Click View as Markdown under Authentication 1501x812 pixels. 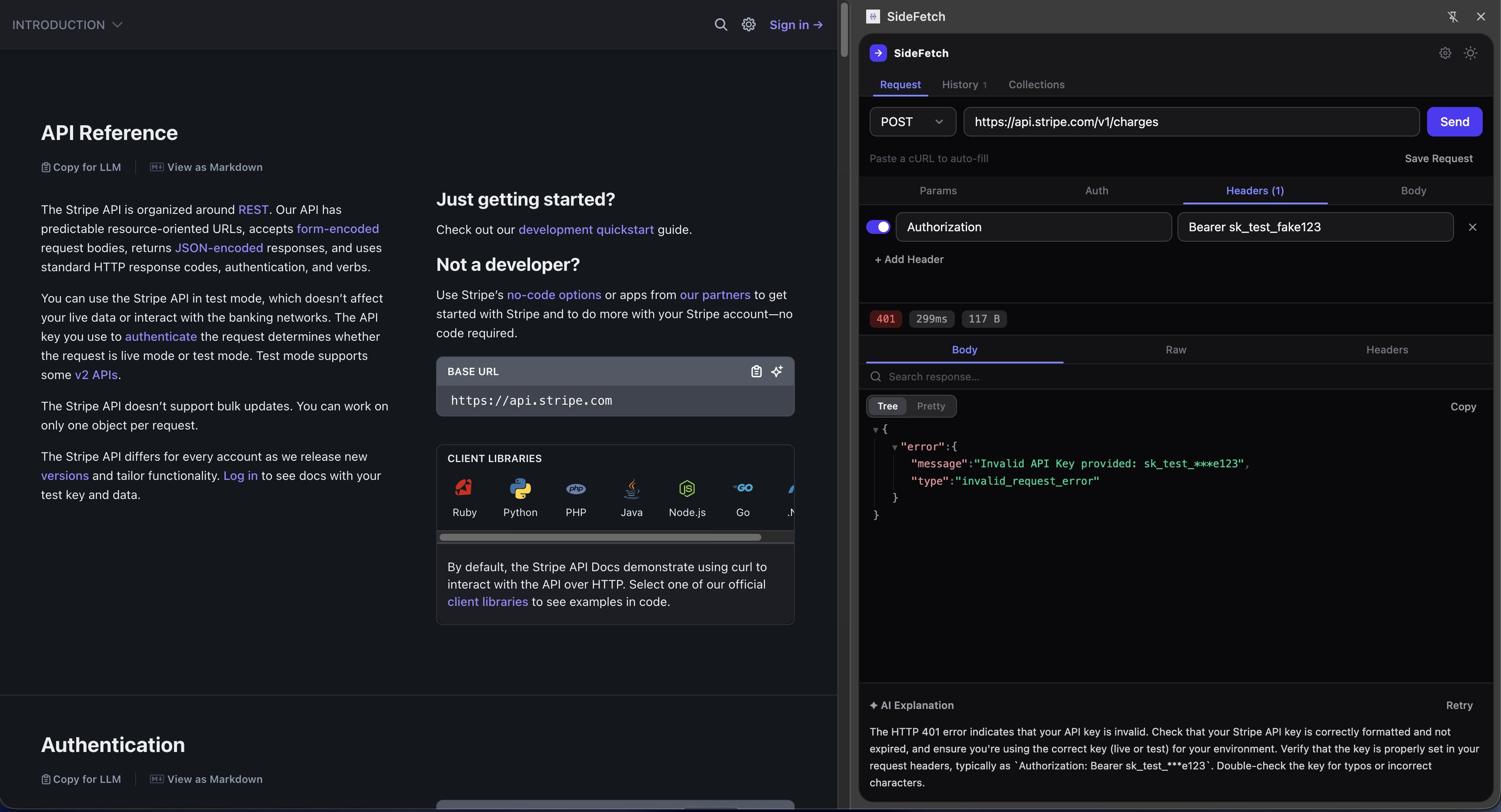206,779
